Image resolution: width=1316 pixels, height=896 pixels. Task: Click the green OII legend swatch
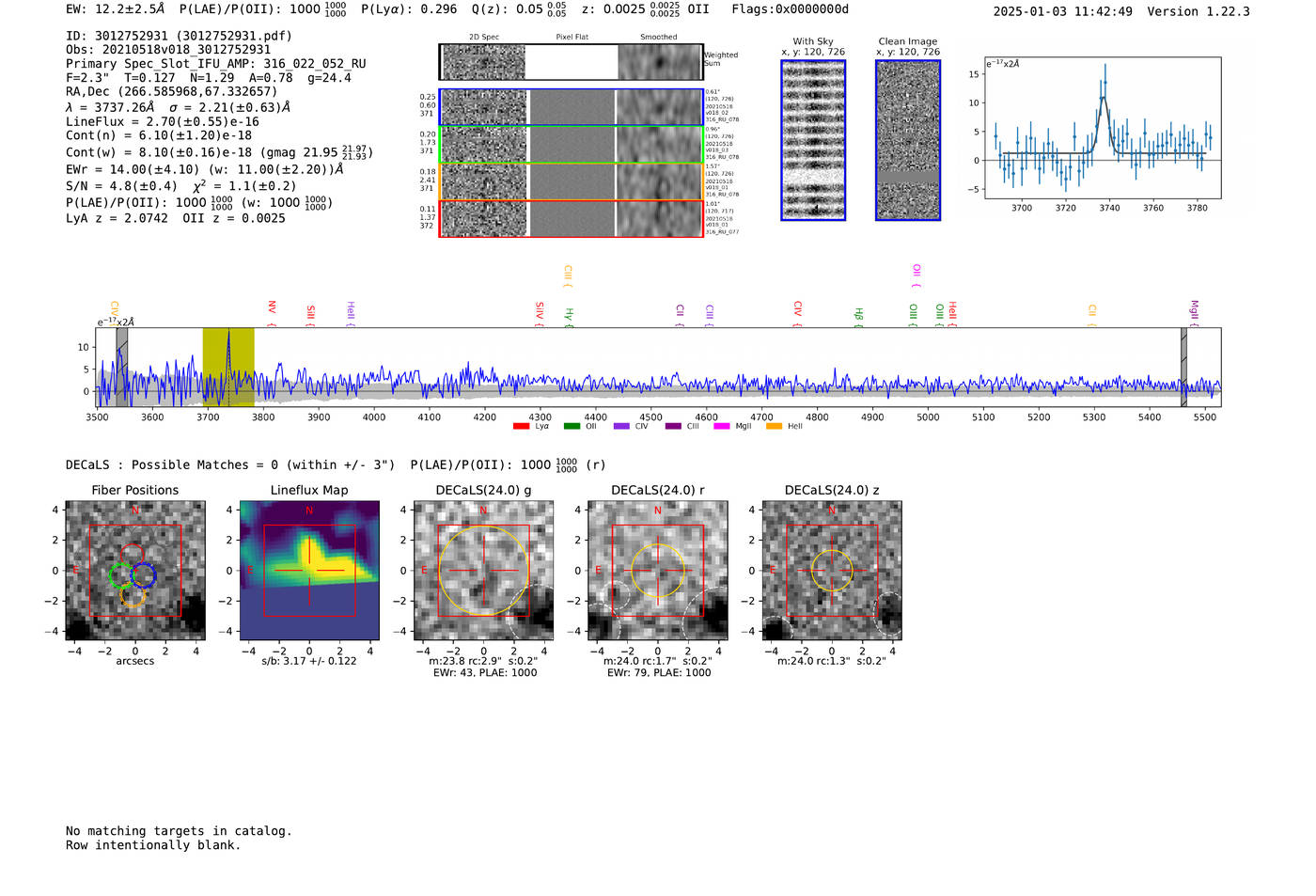pyautogui.click(x=572, y=426)
